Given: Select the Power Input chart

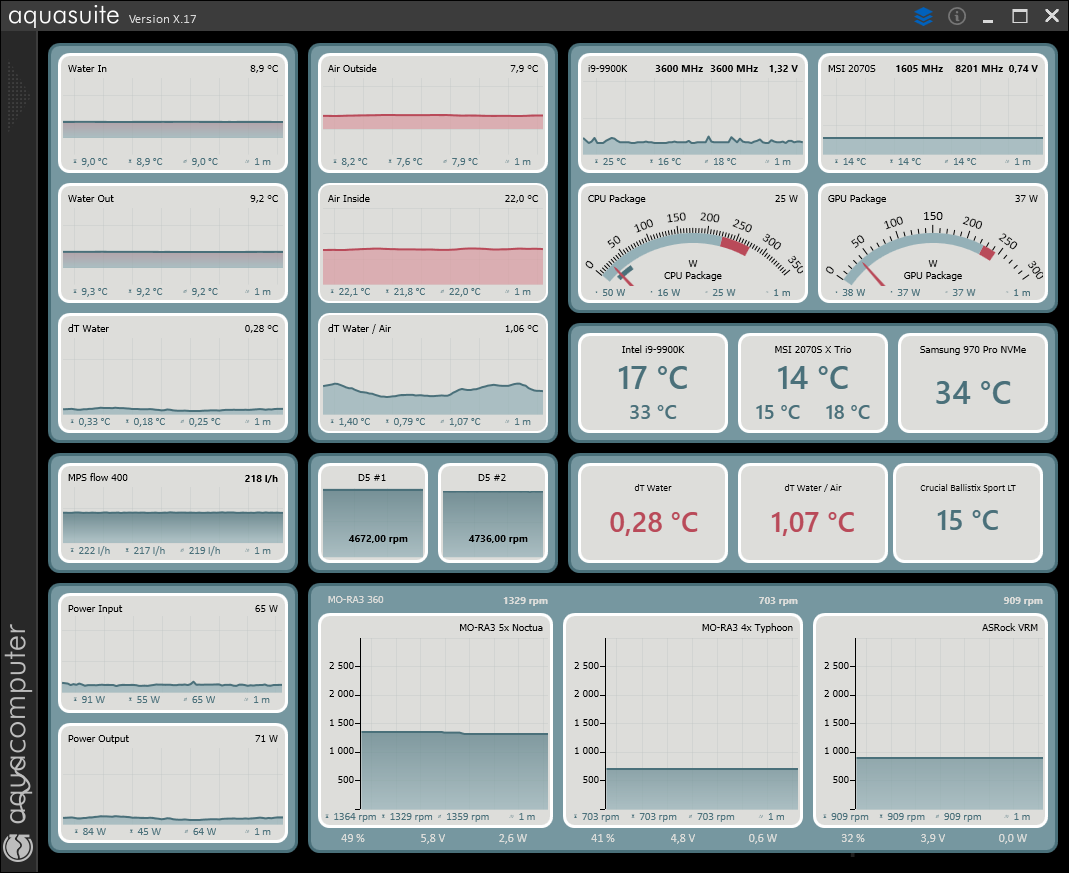Looking at the screenshot, I should point(172,653).
